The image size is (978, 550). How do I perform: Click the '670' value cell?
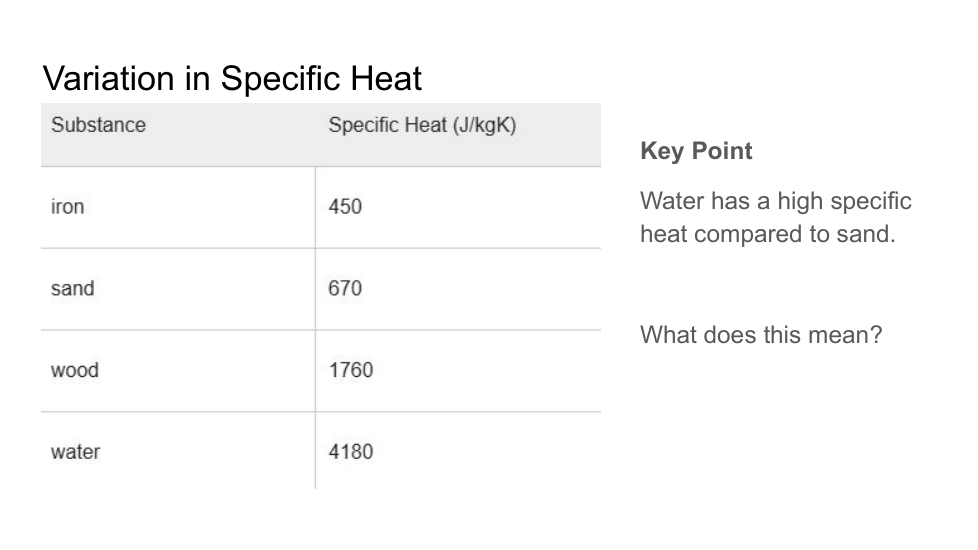(x=458, y=289)
